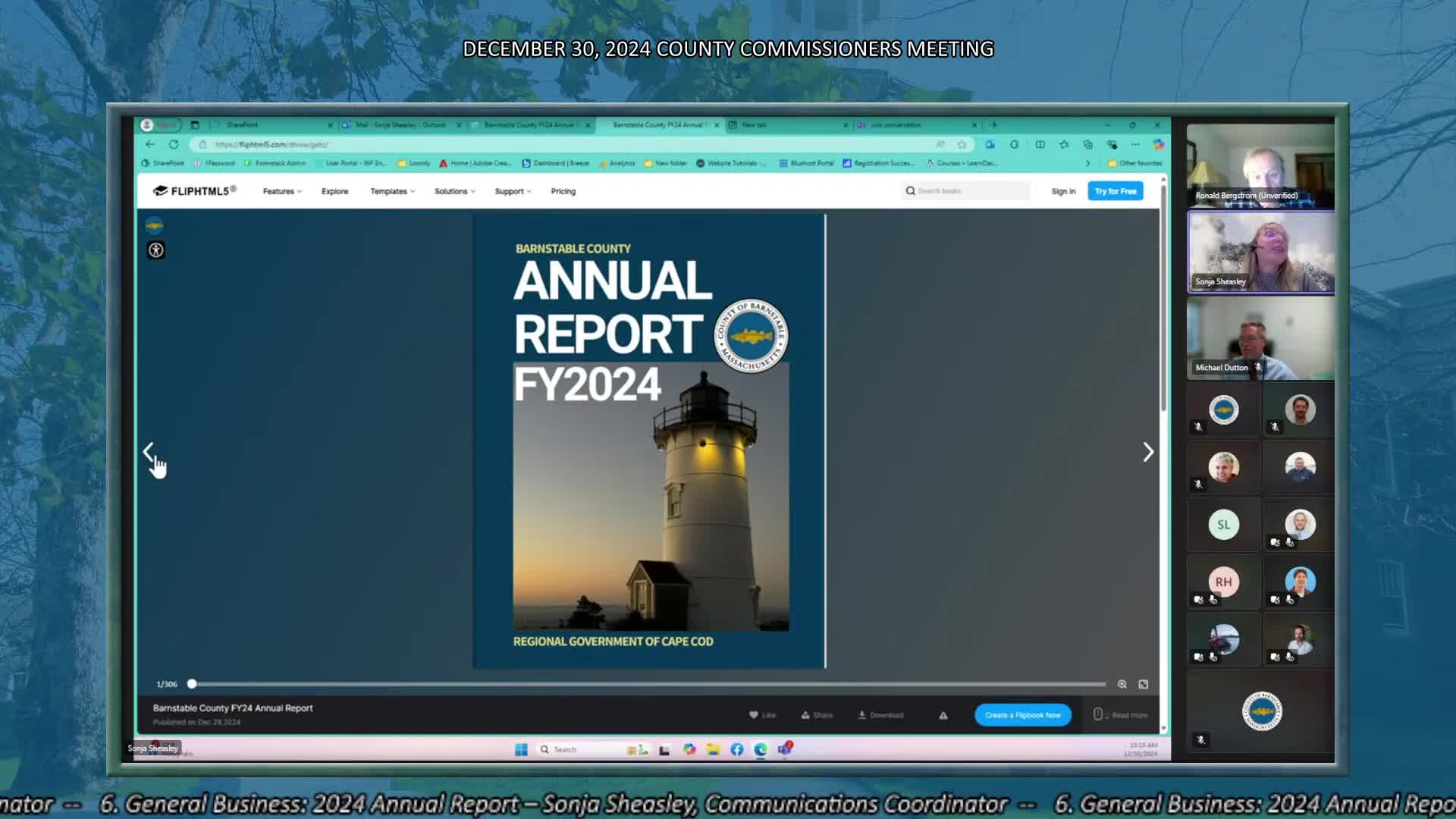
Task: Select Ronald Bergstrom's video tile
Action: pyautogui.click(x=1260, y=166)
